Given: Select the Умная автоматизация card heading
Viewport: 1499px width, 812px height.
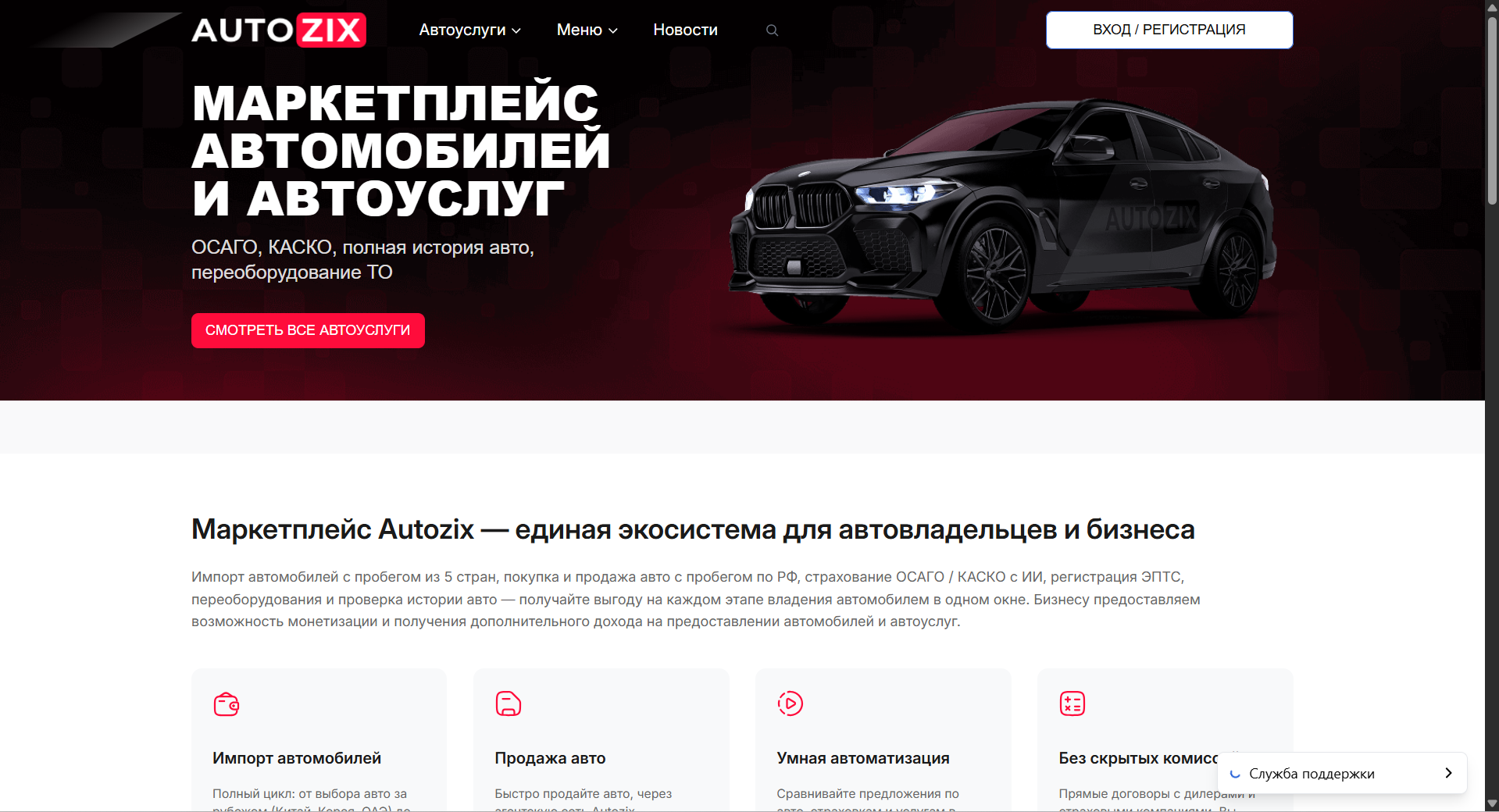Looking at the screenshot, I should point(863,758).
